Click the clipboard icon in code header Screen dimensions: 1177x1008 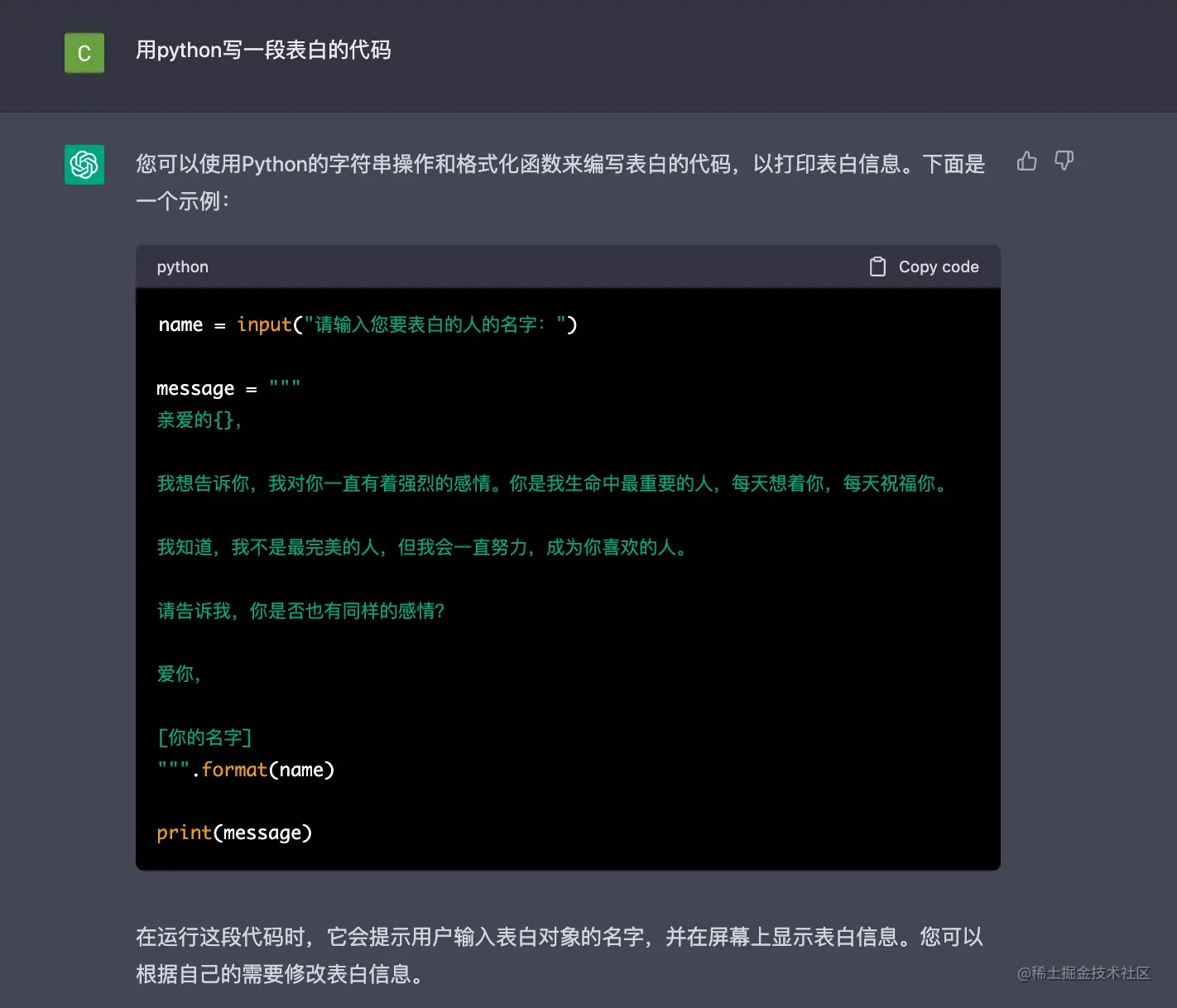coord(877,266)
